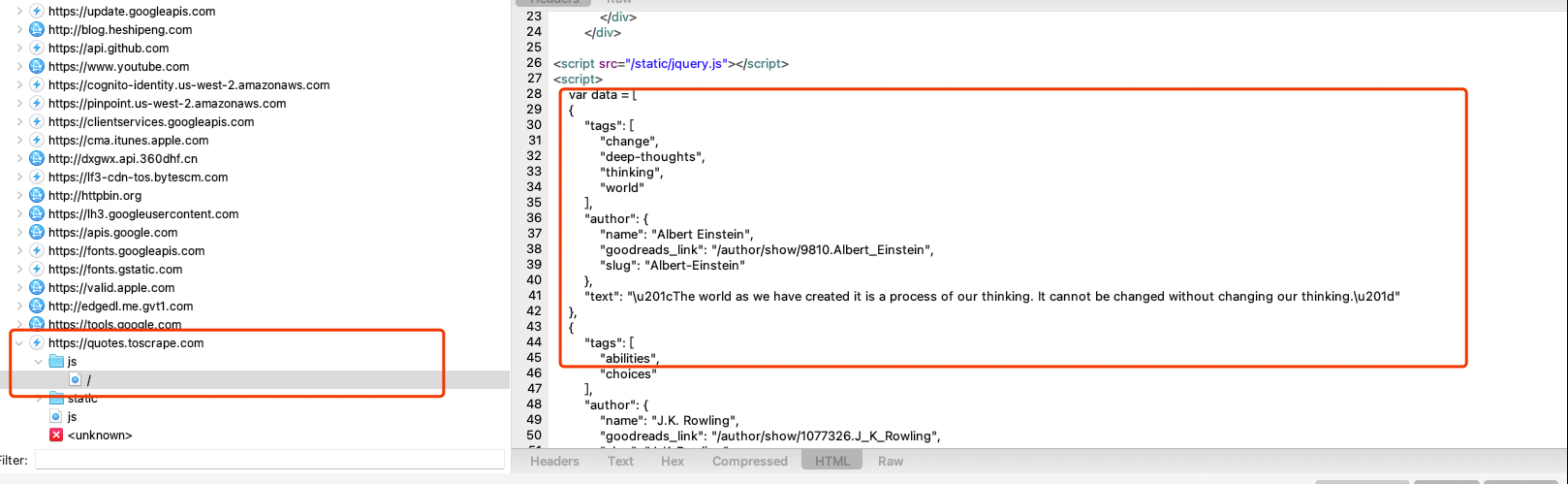Switch to the Compressed view tab
This screenshot has width=1568, height=484.
pos(750,462)
